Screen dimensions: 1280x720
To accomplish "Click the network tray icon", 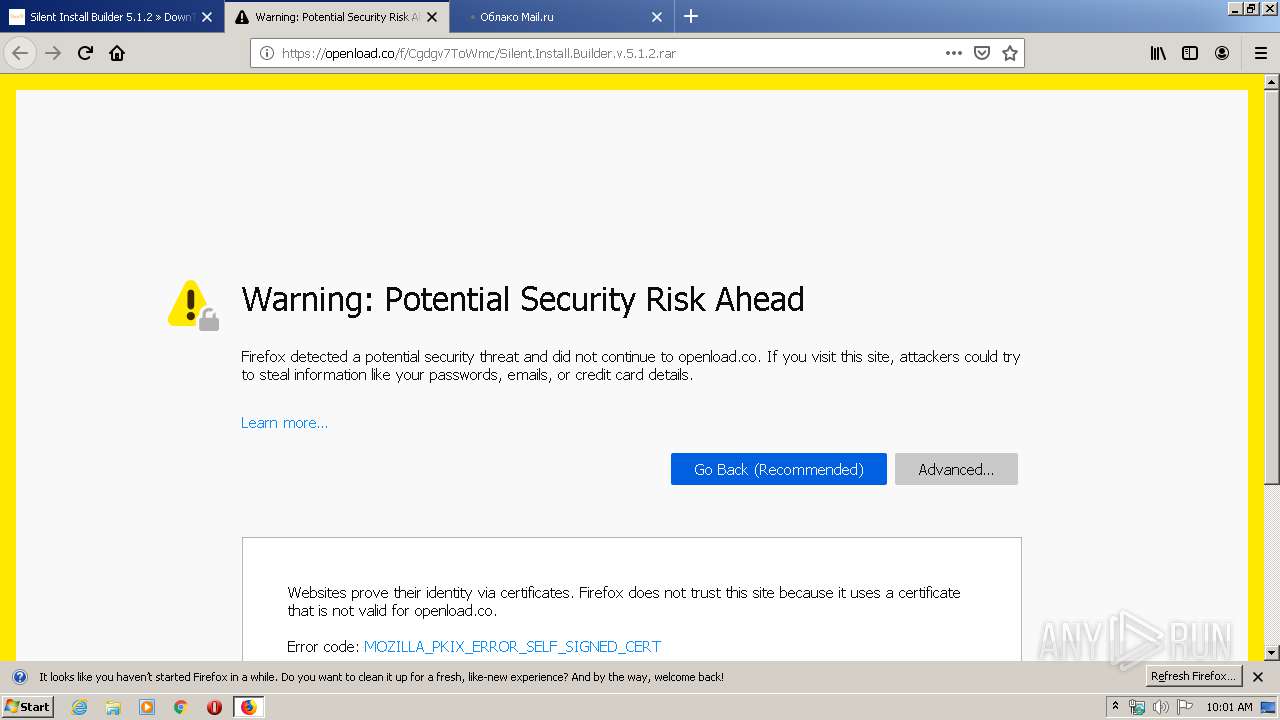I will (1137, 707).
